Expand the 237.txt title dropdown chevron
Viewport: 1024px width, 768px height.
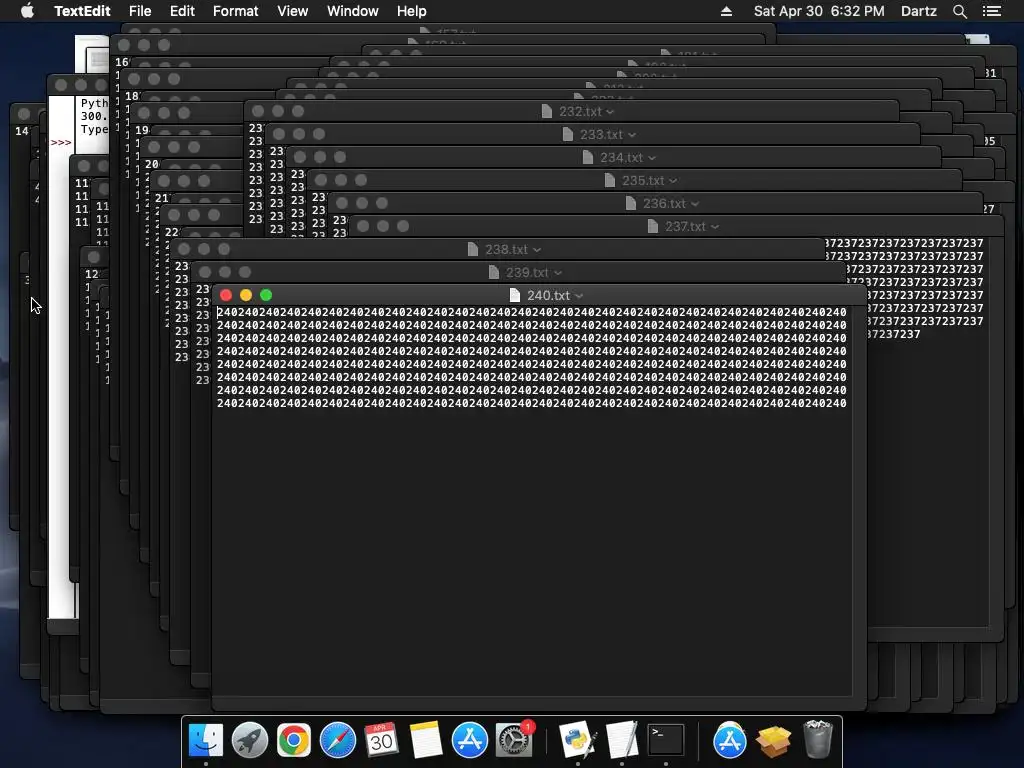coord(715,227)
